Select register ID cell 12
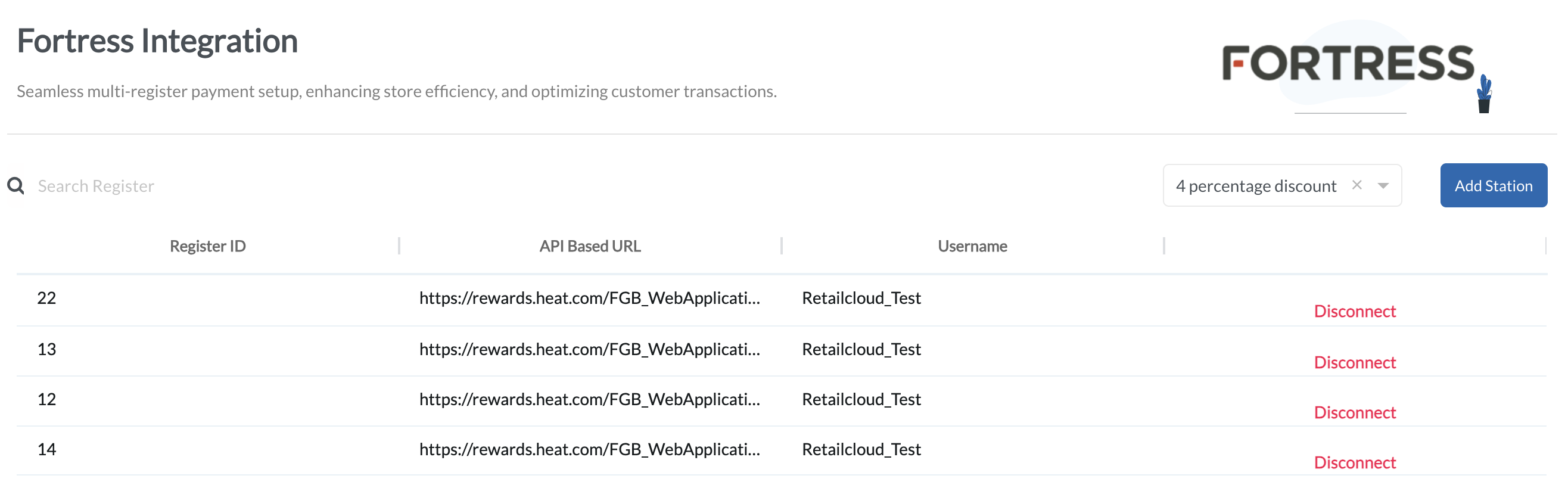 point(47,399)
